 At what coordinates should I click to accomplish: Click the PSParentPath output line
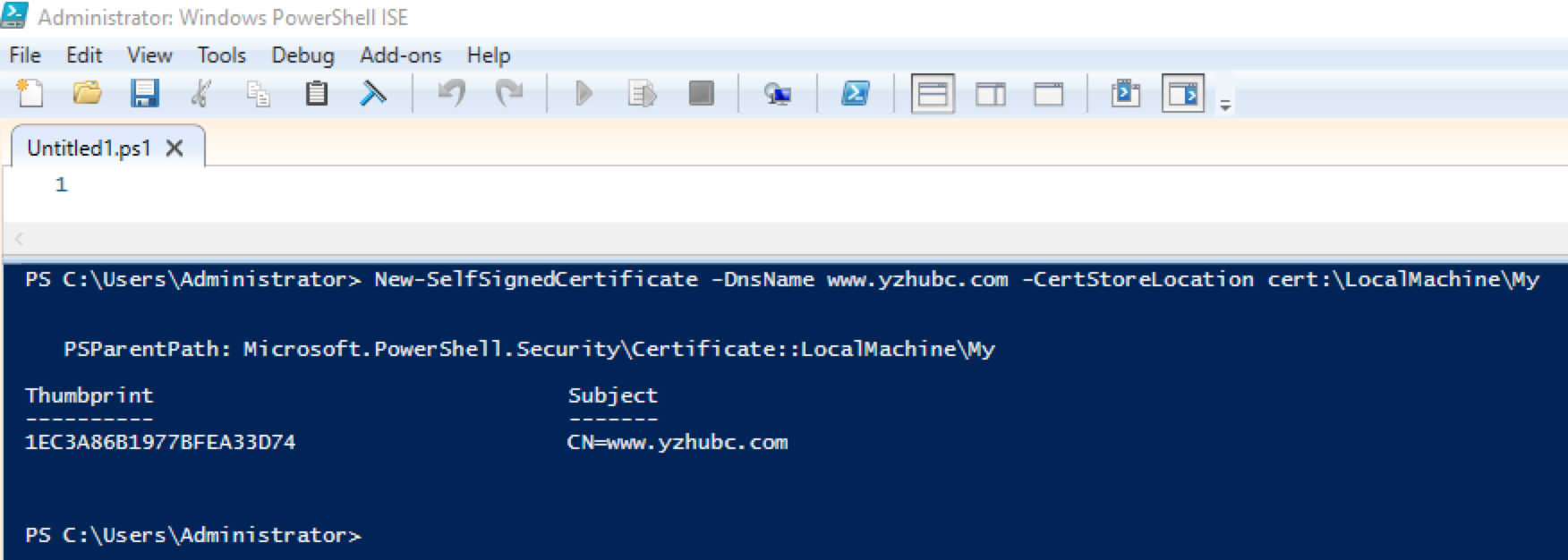(529, 349)
